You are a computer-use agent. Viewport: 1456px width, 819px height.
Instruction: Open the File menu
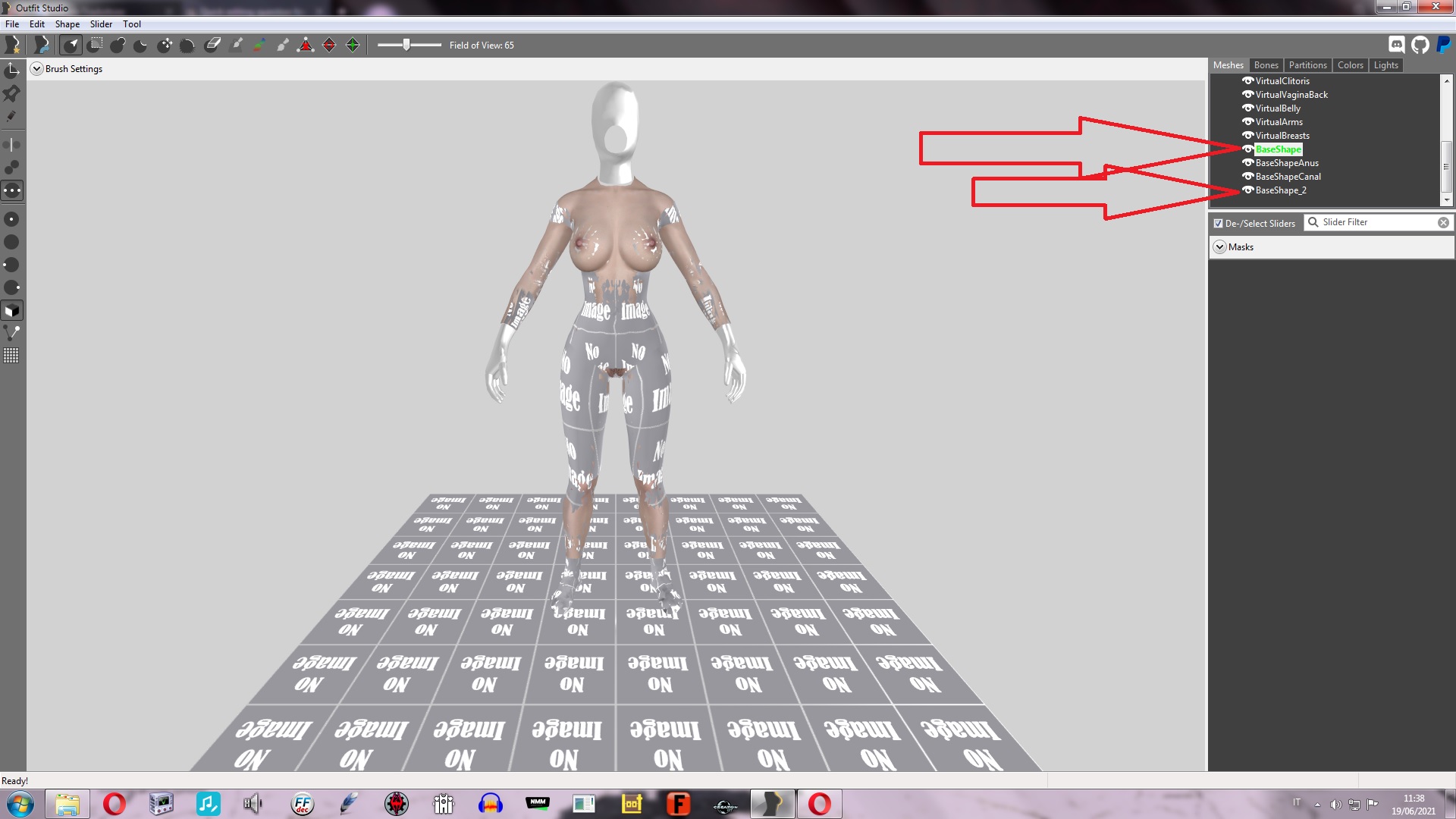tap(12, 24)
